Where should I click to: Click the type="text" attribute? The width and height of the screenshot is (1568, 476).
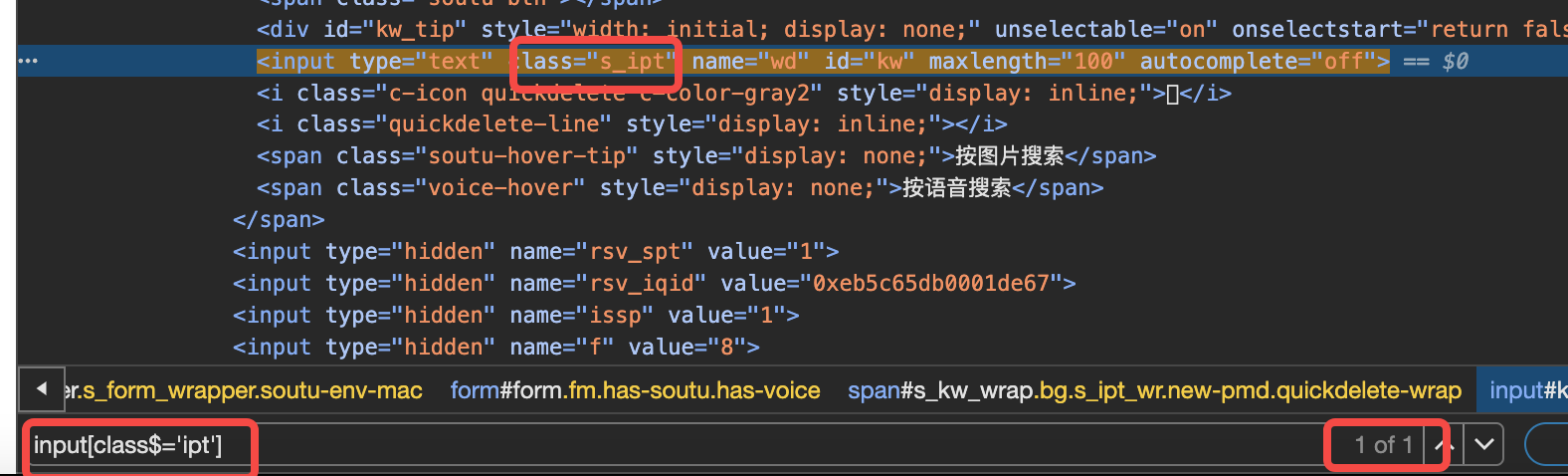click(422, 61)
